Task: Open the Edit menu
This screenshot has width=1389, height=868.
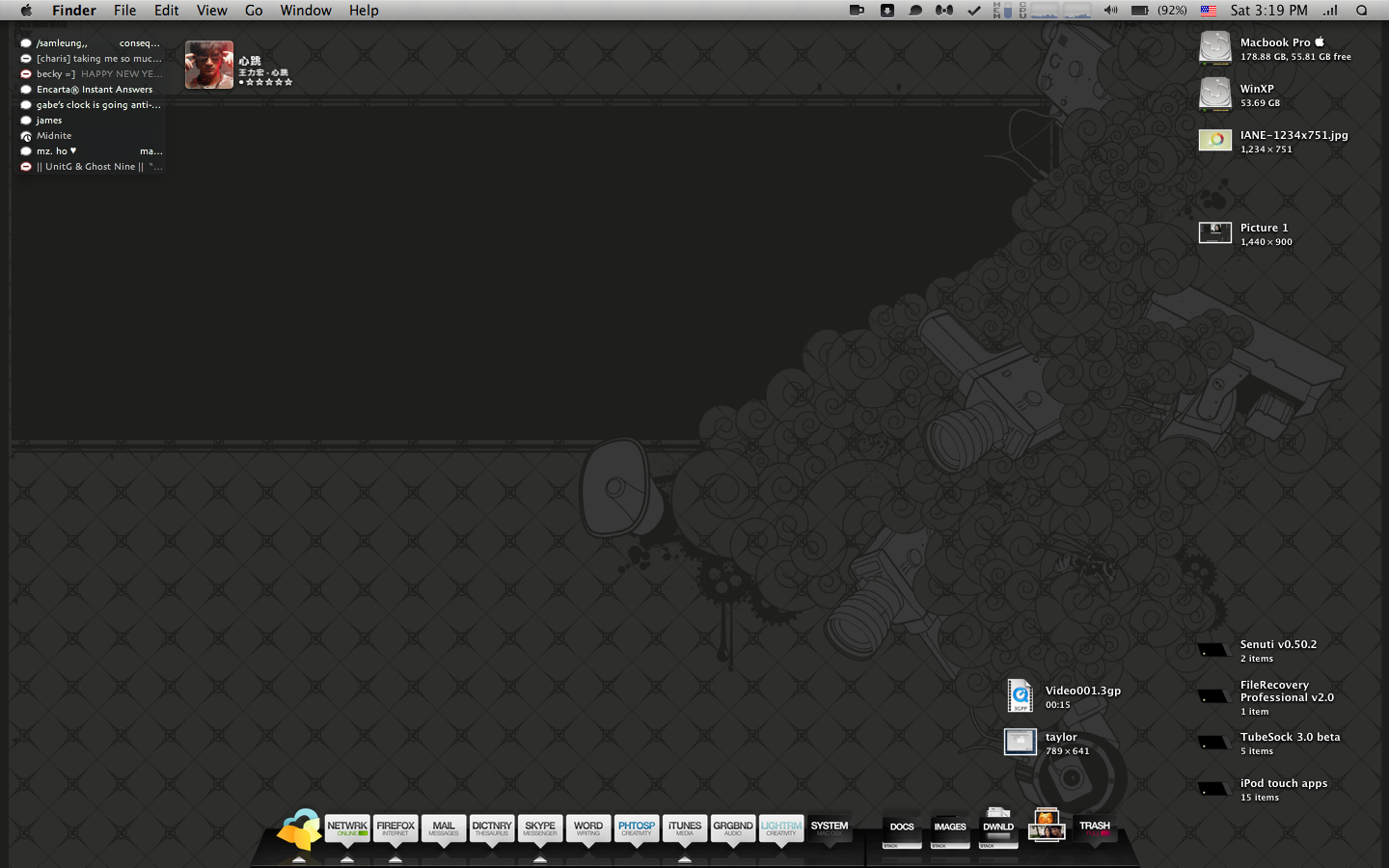Action: click(x=167, y=11)
